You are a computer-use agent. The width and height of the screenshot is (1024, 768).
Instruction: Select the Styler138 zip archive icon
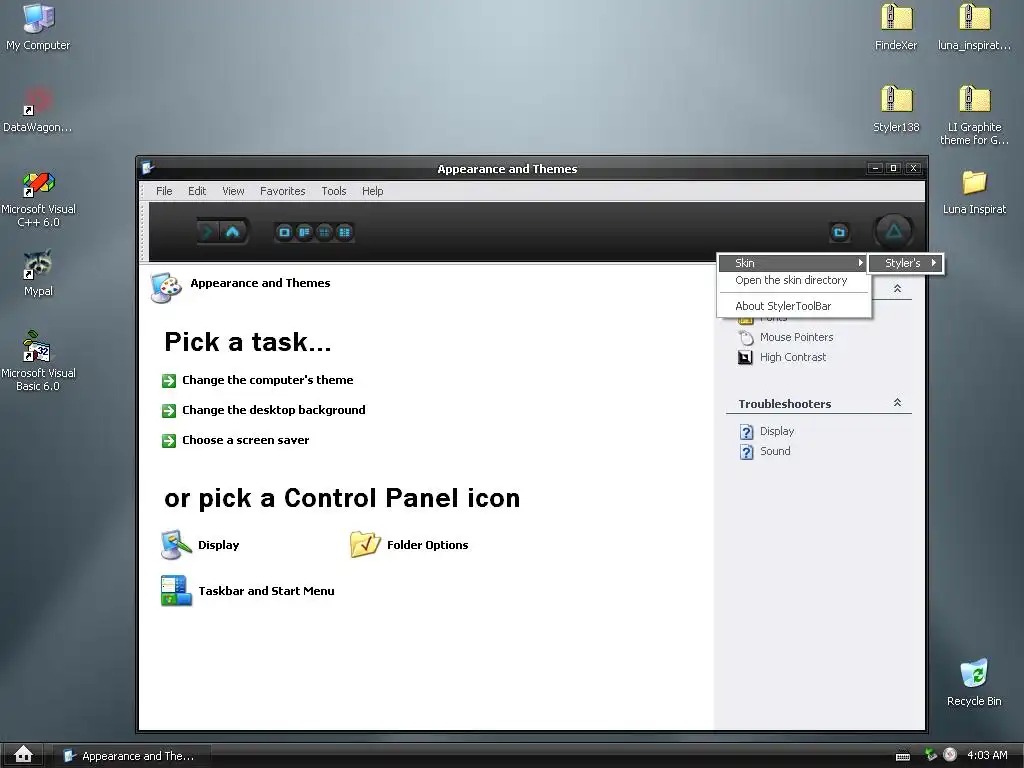[896, 99]
